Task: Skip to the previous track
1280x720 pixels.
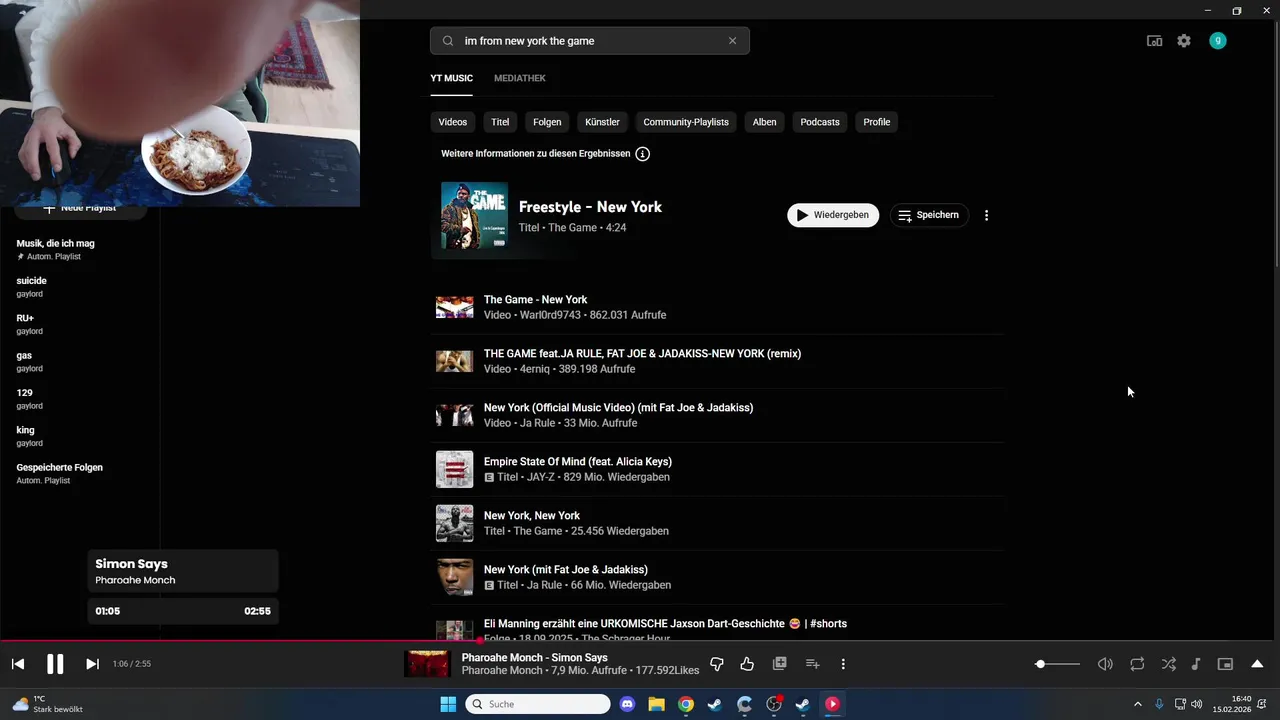Action: point(18,664)
